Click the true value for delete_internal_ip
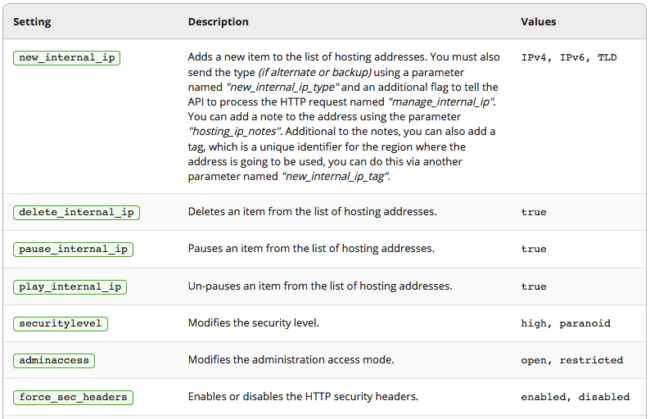The width and height of the screenshot is (650, 419). (534, 212)
